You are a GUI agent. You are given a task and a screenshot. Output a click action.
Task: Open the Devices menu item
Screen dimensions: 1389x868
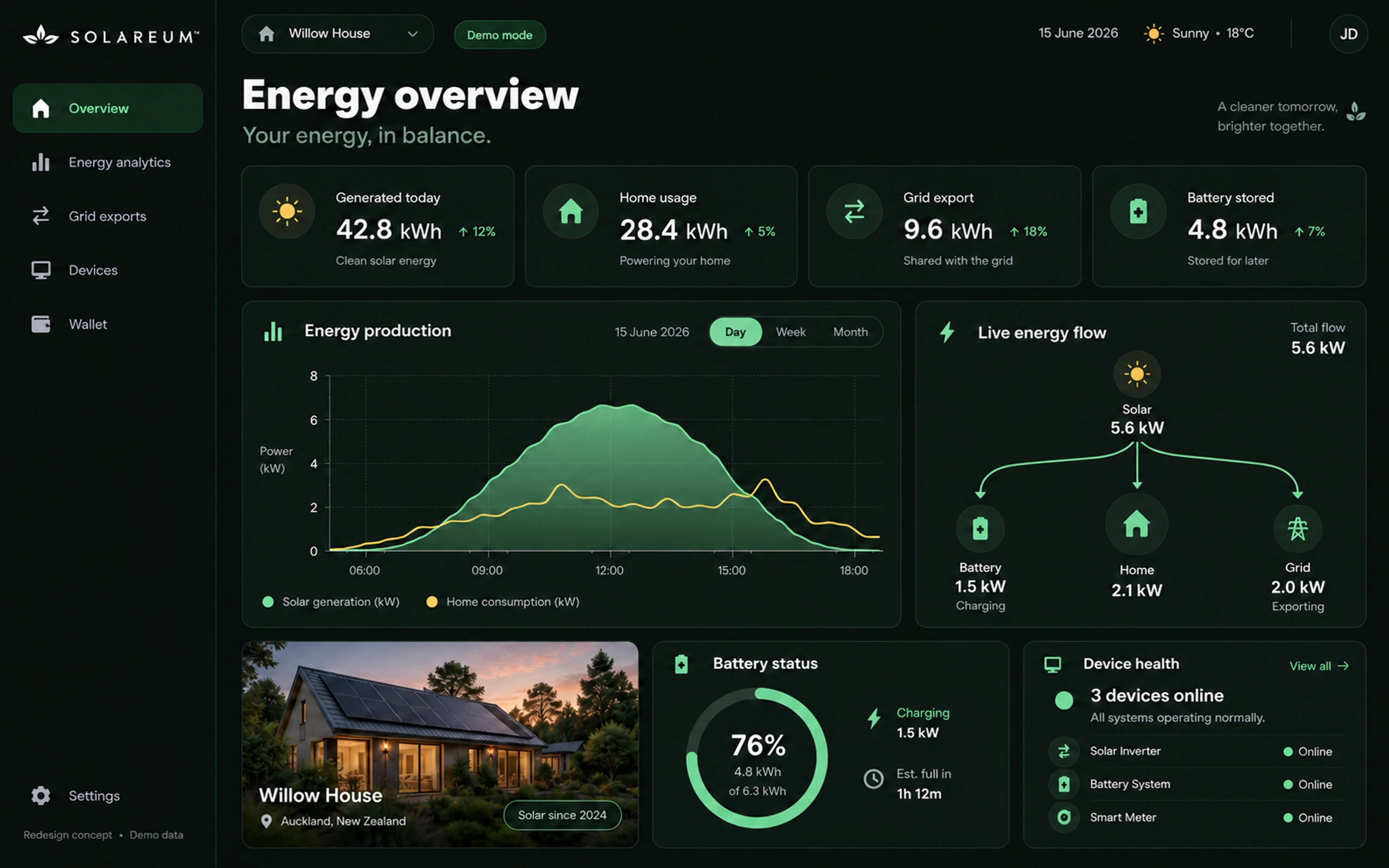point(108,270)
